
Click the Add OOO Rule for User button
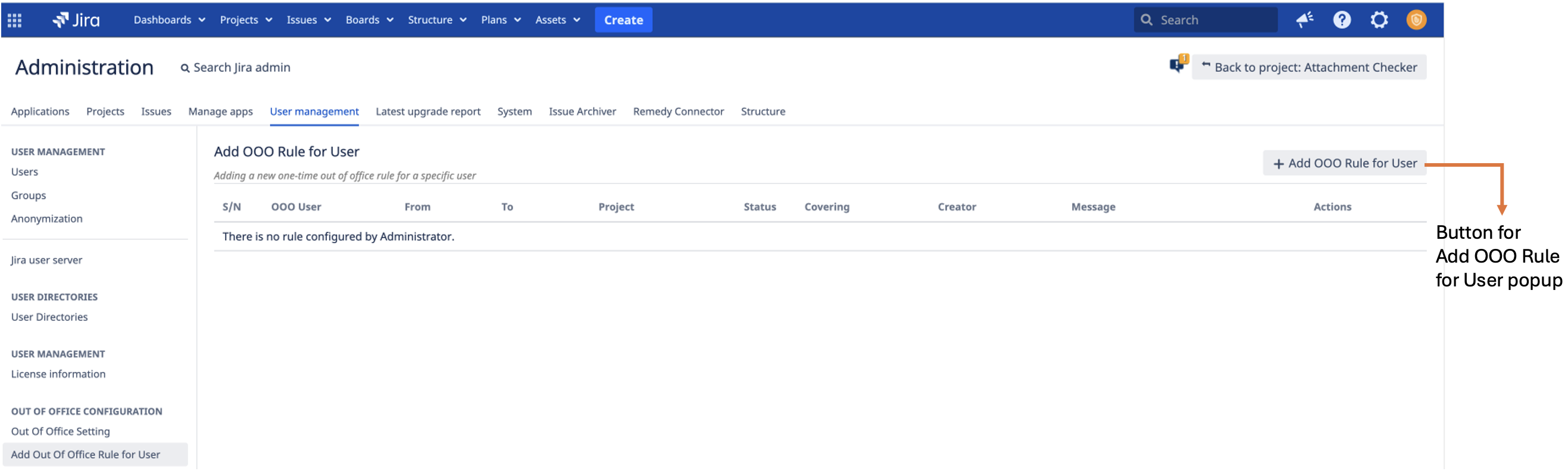[1344, 163]
